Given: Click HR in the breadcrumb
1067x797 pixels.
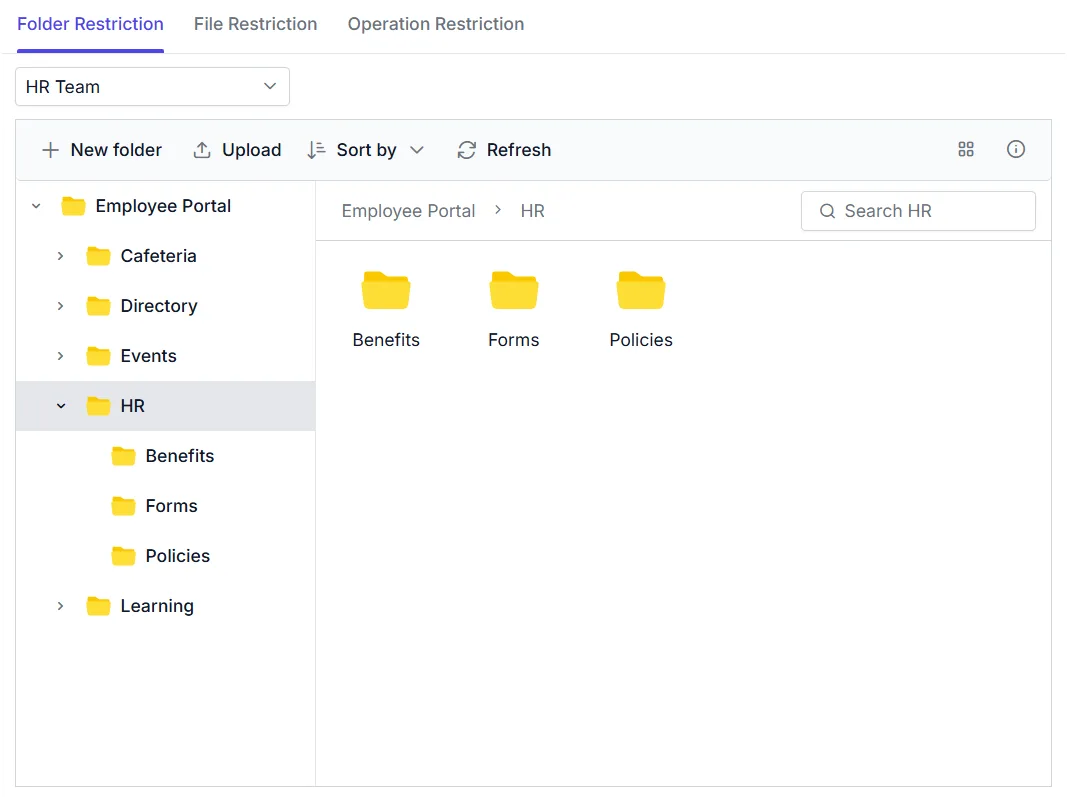Looking at the screenshot, I should (x=533, y=211).
